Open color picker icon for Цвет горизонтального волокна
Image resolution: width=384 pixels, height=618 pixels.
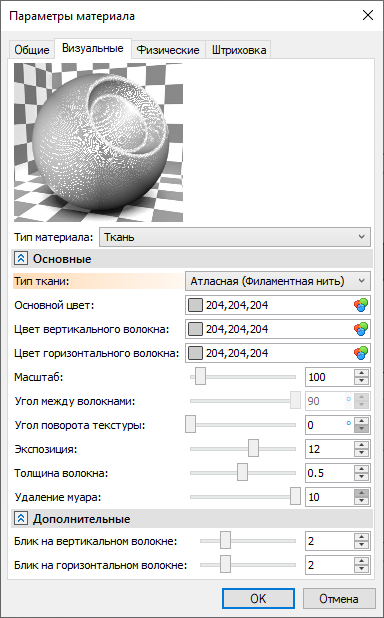pyautogui.click(x=361, y=353)
